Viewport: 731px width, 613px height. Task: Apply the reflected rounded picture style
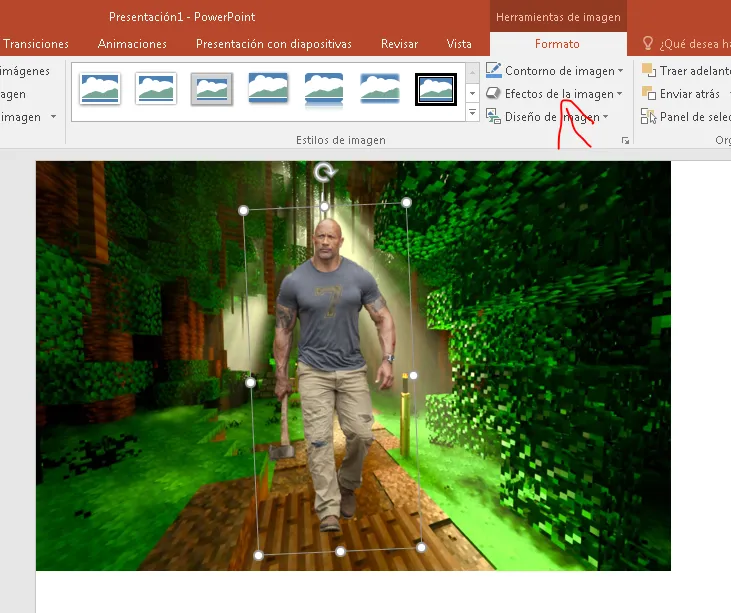[324, 90]
